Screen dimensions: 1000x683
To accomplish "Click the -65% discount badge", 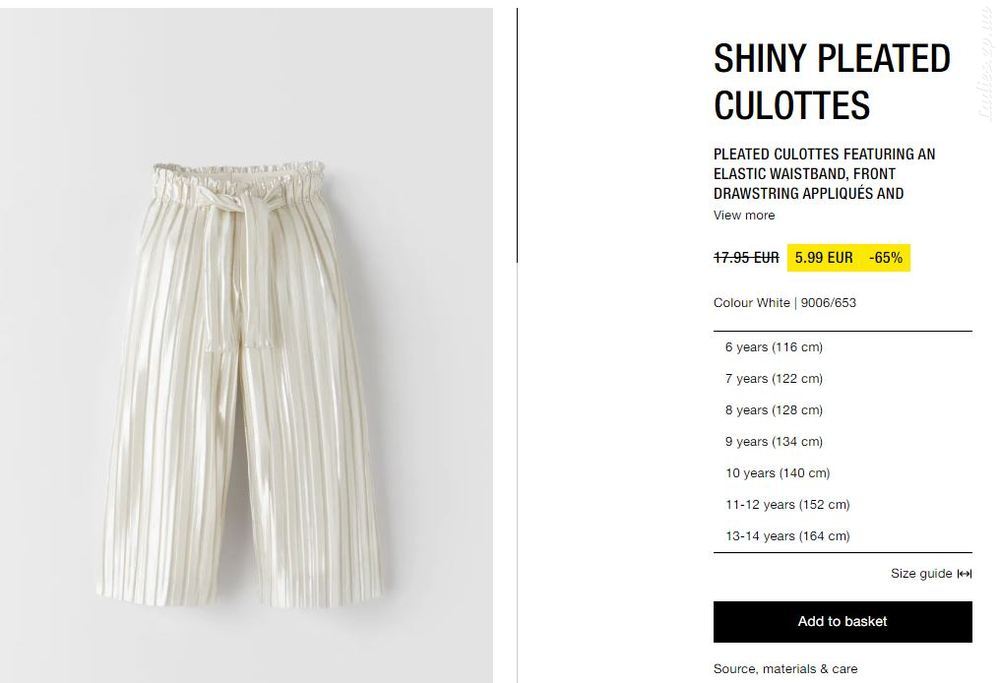I will pos(886,258).
